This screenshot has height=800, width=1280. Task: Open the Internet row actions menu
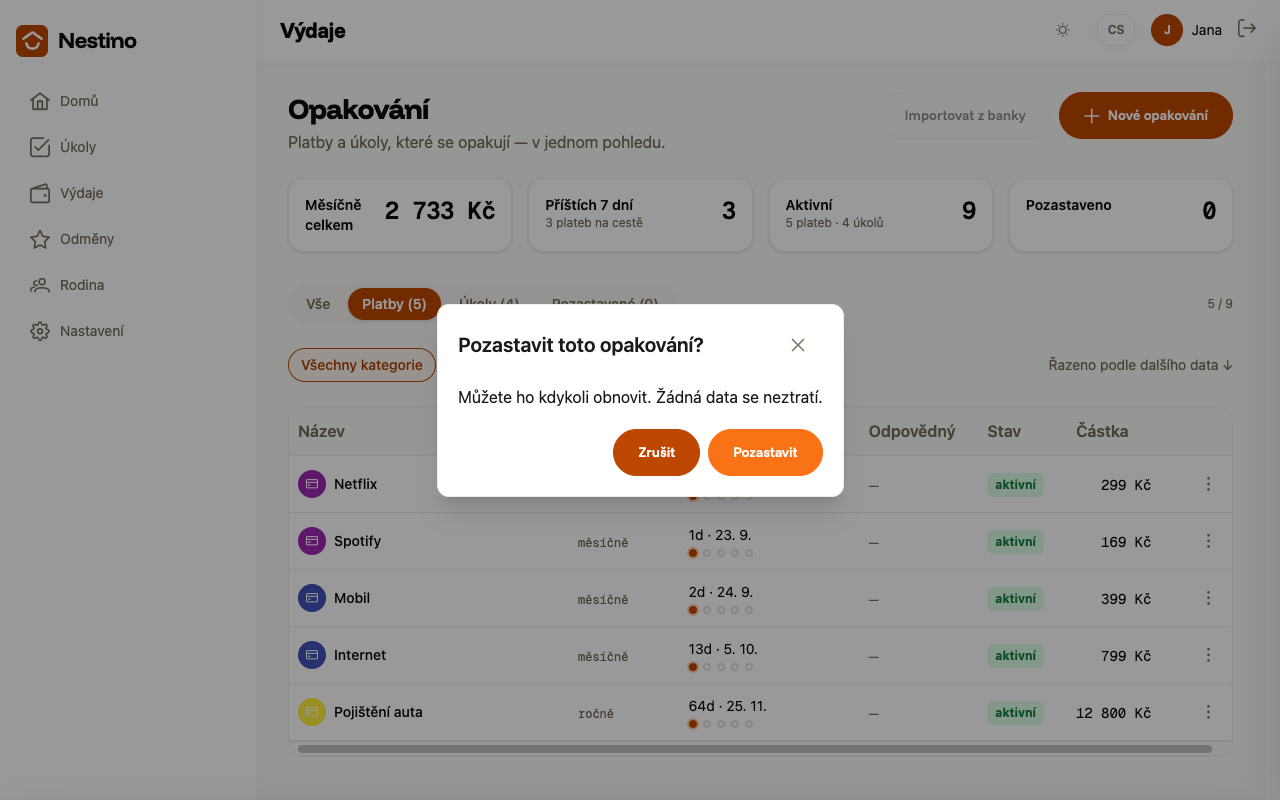1208,655
